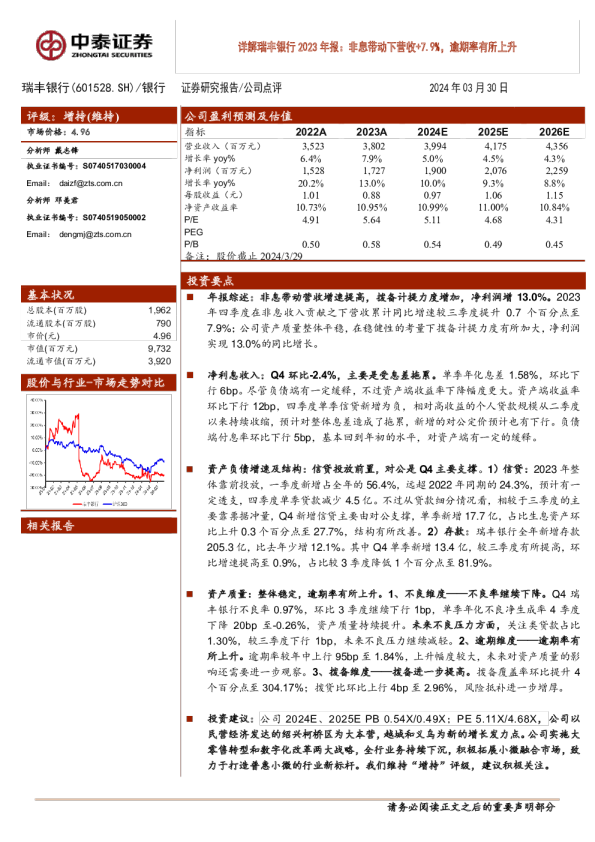Click the 营业收入(百万元) row label
This screenshot has height=842, width=595.
(222, 146)
